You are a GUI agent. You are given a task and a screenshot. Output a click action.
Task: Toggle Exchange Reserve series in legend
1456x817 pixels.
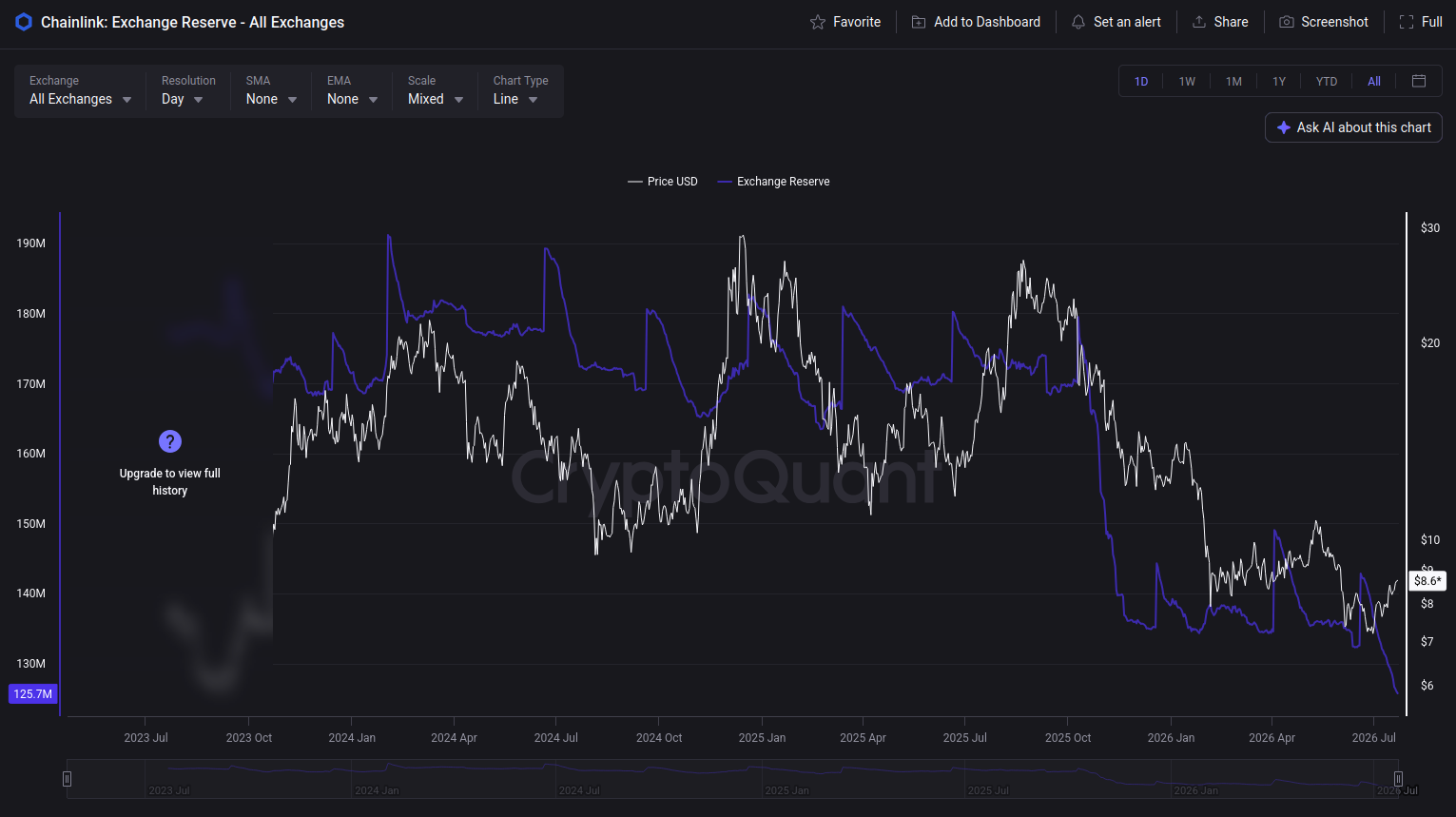773,182
